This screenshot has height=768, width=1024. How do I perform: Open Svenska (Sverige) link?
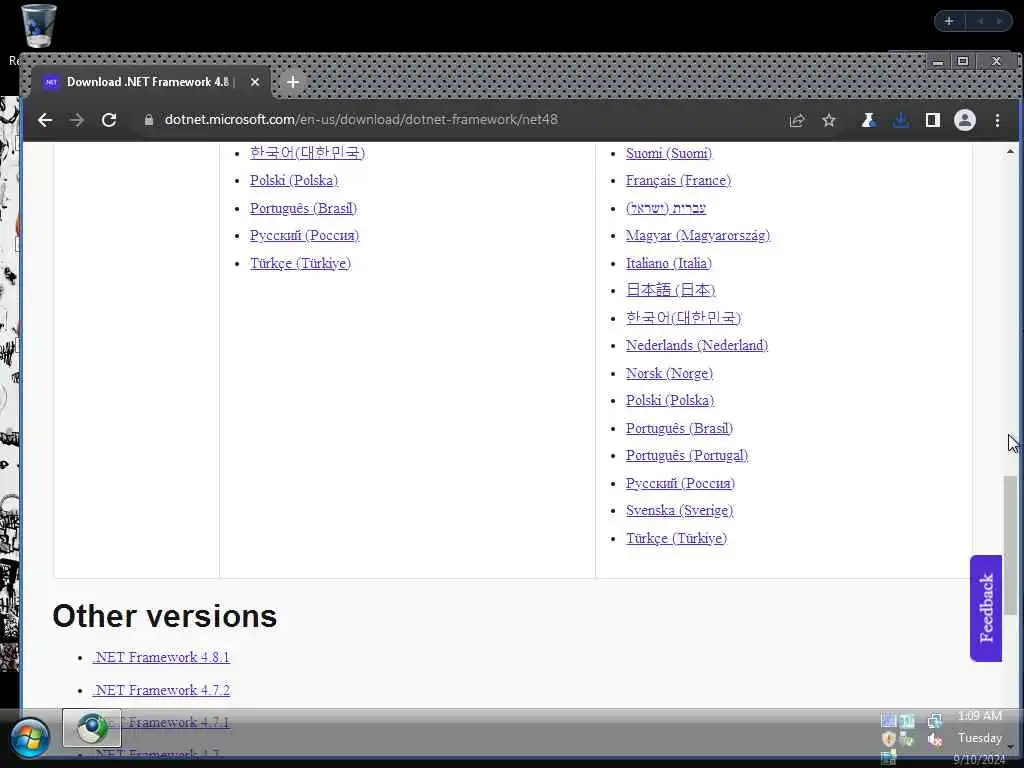(x=679, y=511)
